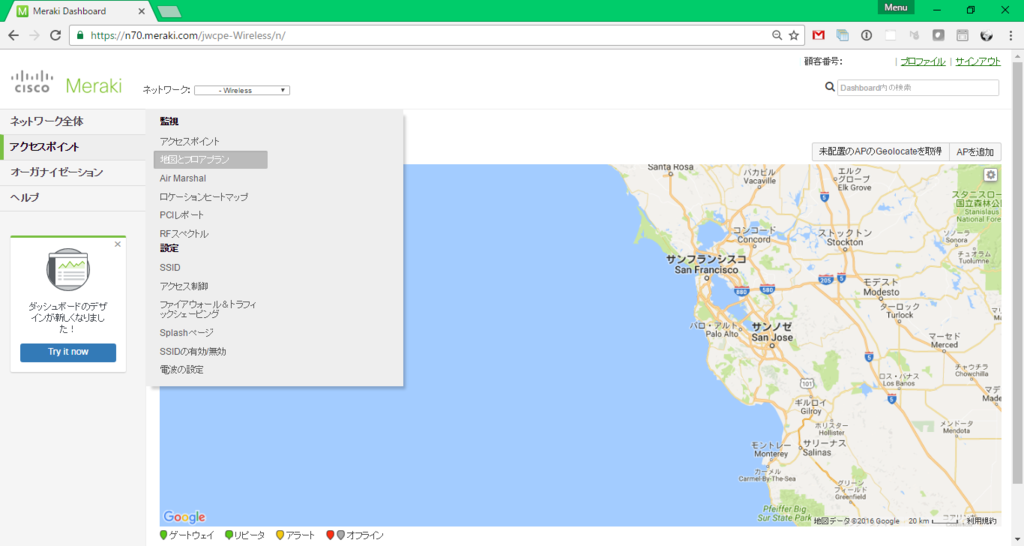Open the Gmail extension icon

(x=818, y=35)
